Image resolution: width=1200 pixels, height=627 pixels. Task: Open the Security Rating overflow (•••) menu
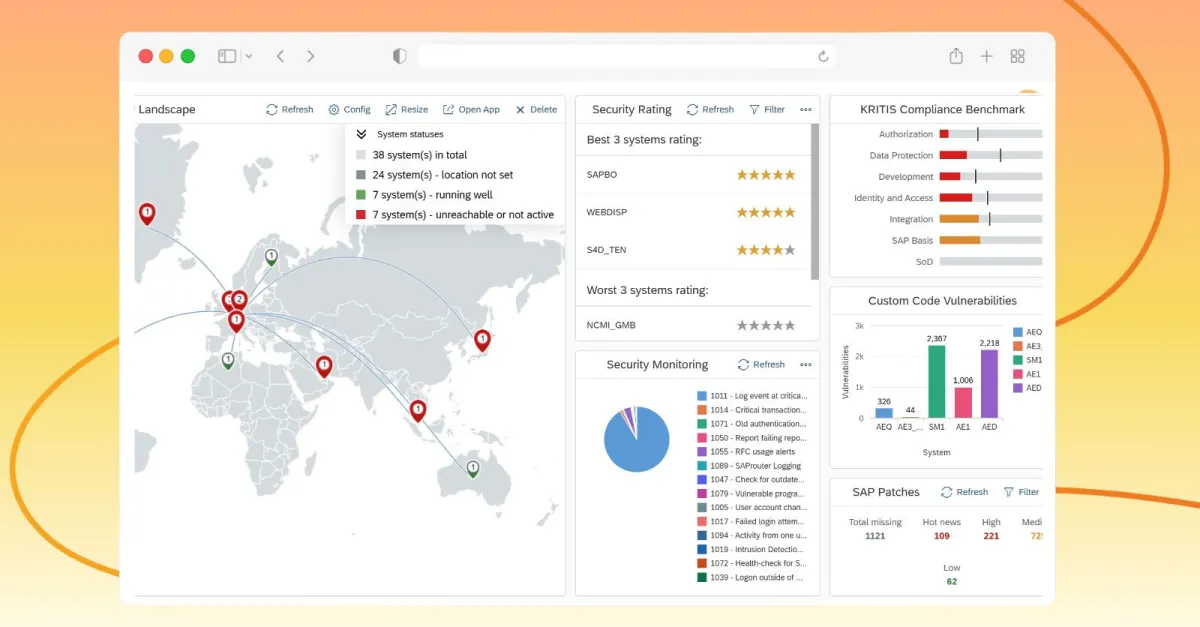pos(806,110)
